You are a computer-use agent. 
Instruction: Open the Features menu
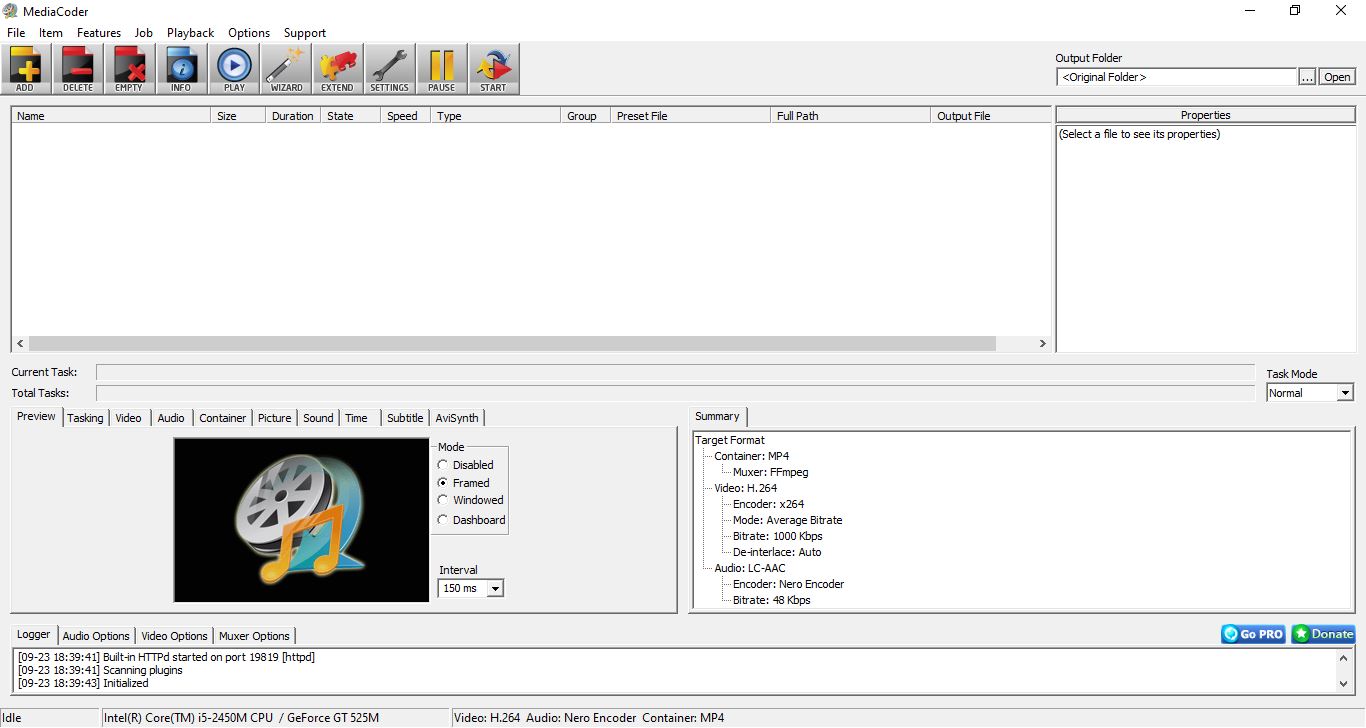[99, 33]
